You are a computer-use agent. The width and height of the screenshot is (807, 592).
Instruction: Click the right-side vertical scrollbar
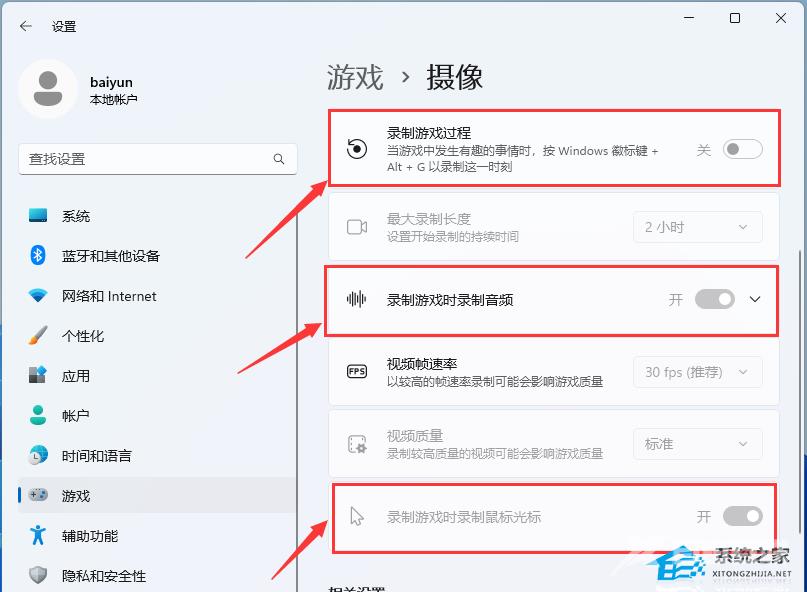tap(799, 391)
